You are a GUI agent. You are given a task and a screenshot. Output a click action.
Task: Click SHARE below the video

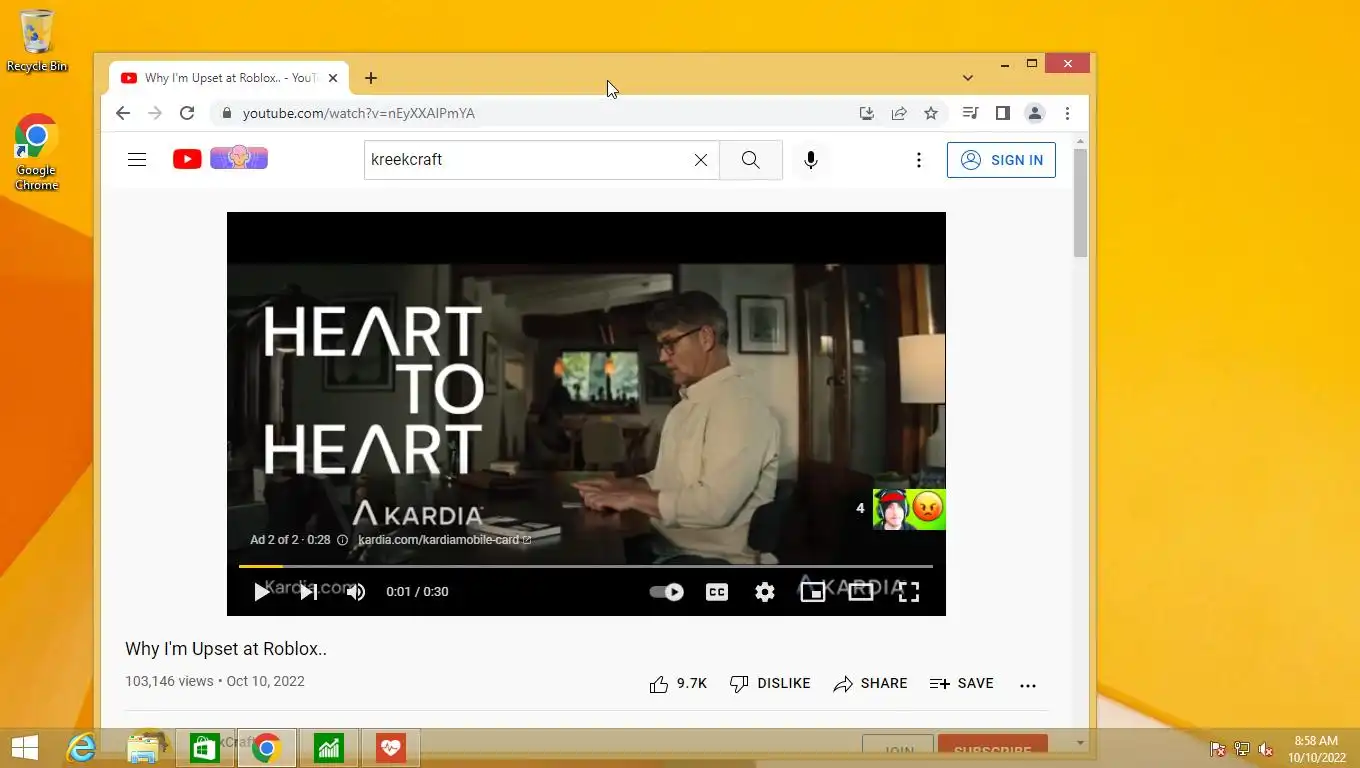click(870, 684)
